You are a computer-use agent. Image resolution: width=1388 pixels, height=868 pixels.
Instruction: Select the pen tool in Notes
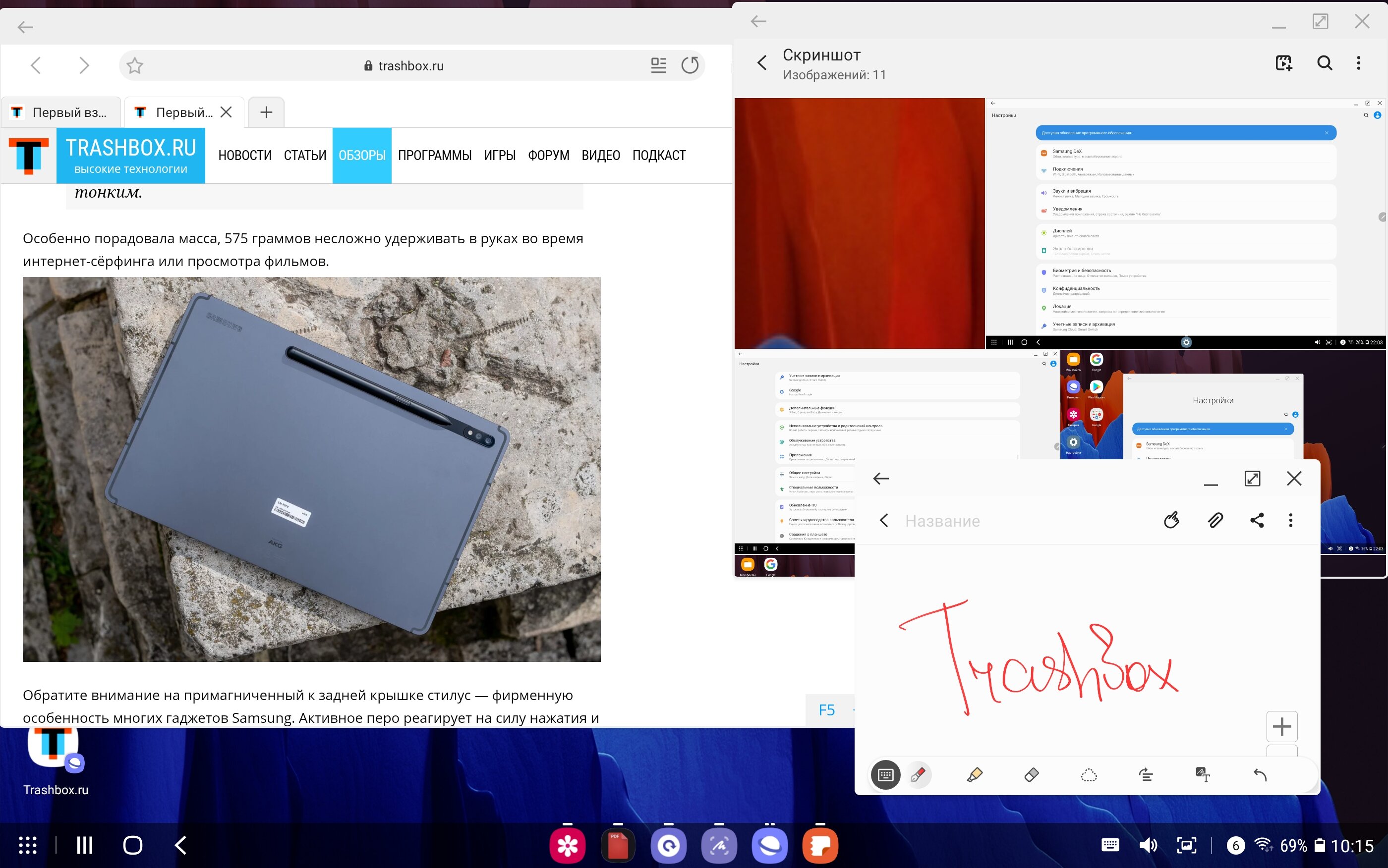coord(918,775)
